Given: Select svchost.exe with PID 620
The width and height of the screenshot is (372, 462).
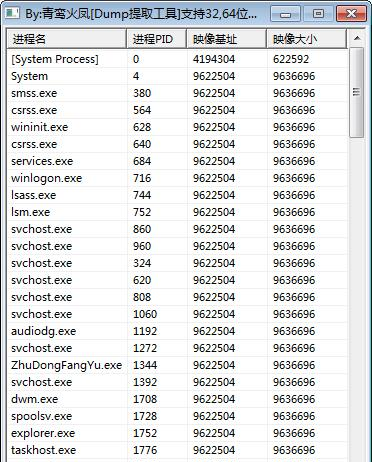Looking at the screenshot, I should point(177,280).
